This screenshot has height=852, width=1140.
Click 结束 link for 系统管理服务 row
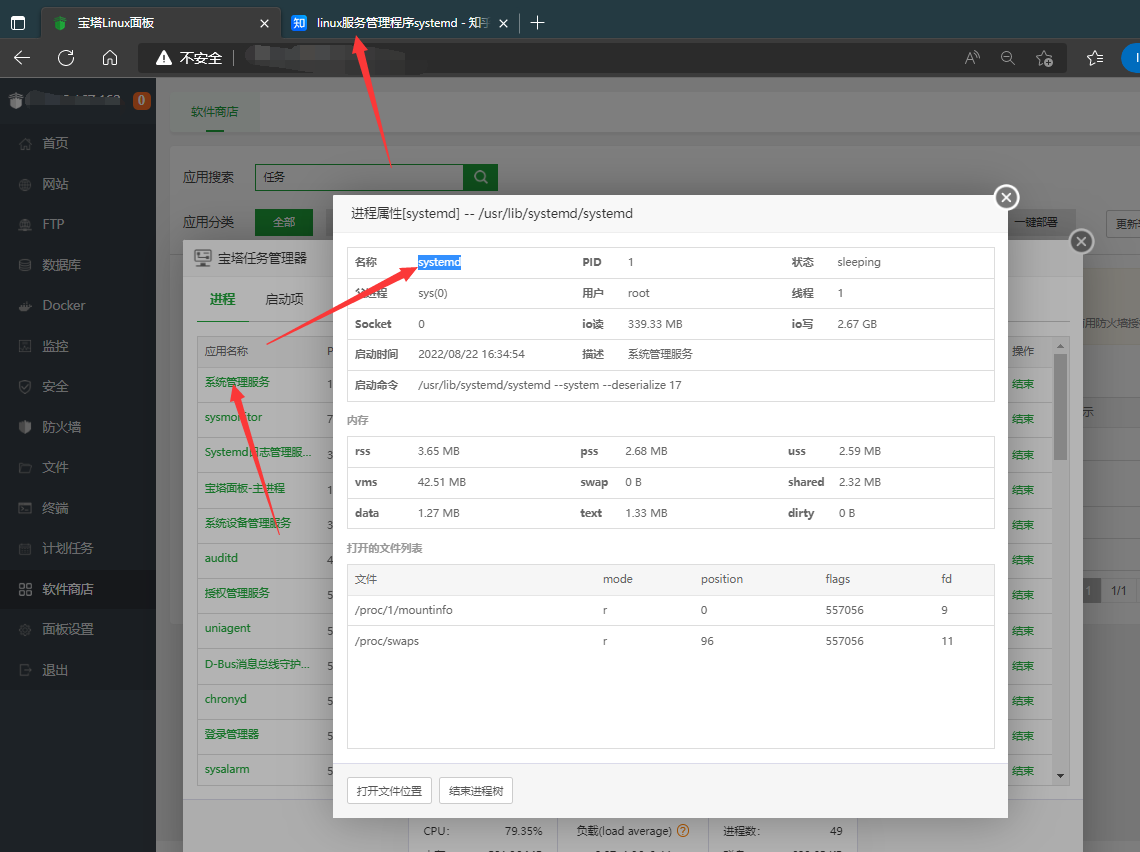[x=1023, y=384]
